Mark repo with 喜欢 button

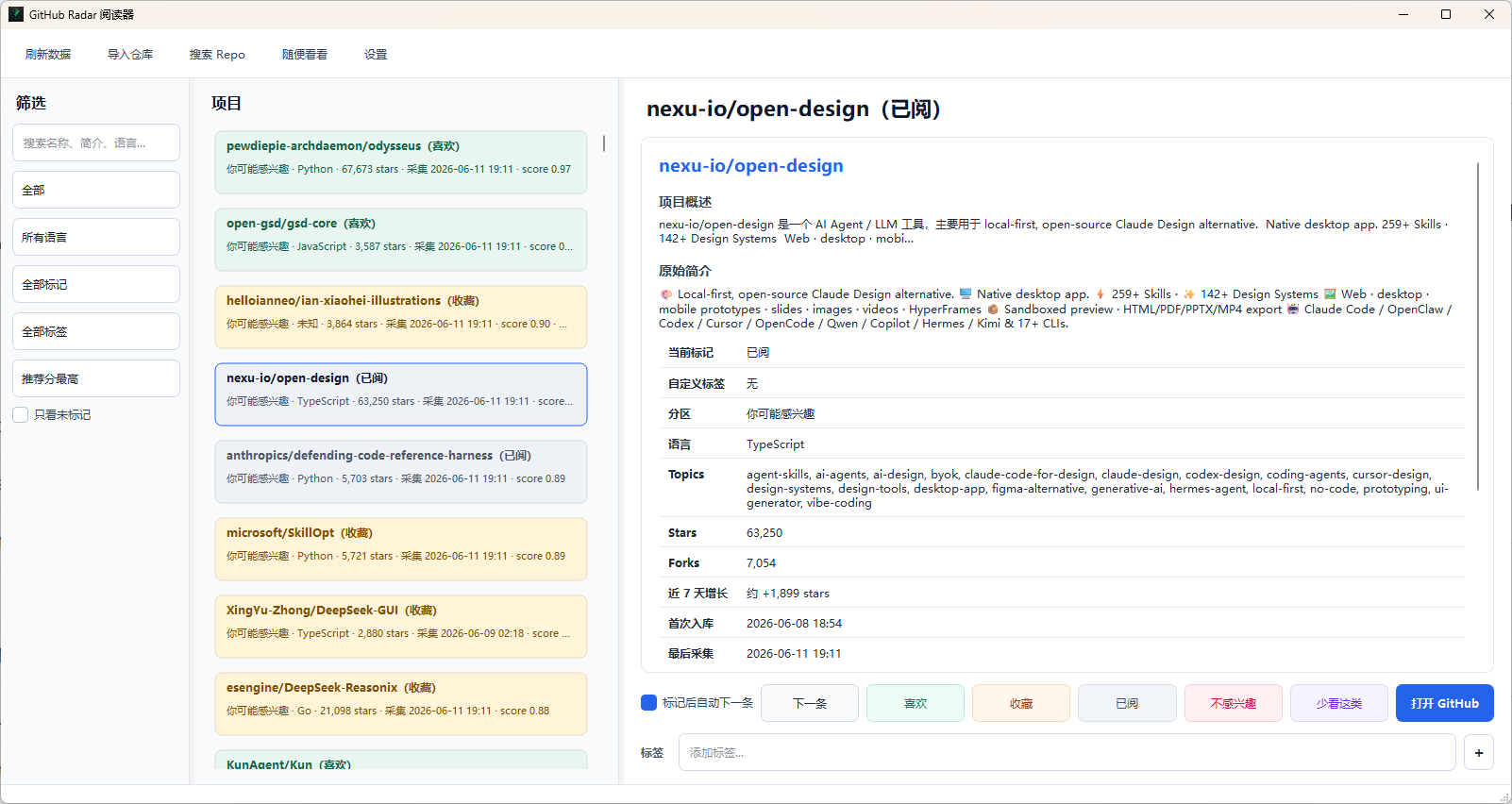click(x=916, y=703)
